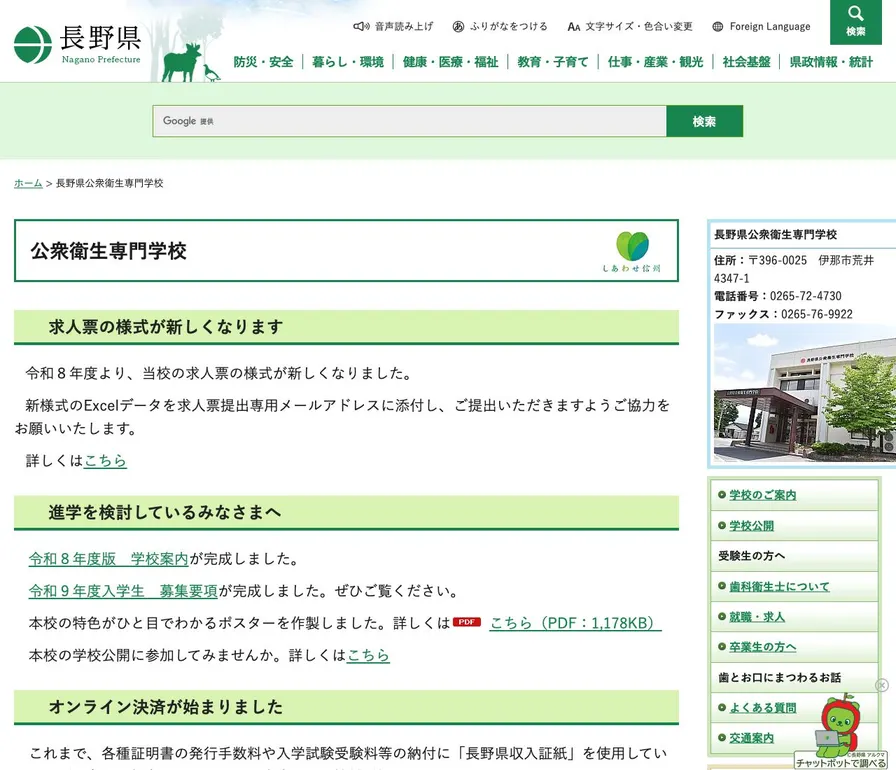Open よくある質問 sidebar link
The width and height of the screenshot is (896, 770).
point(763,707)
